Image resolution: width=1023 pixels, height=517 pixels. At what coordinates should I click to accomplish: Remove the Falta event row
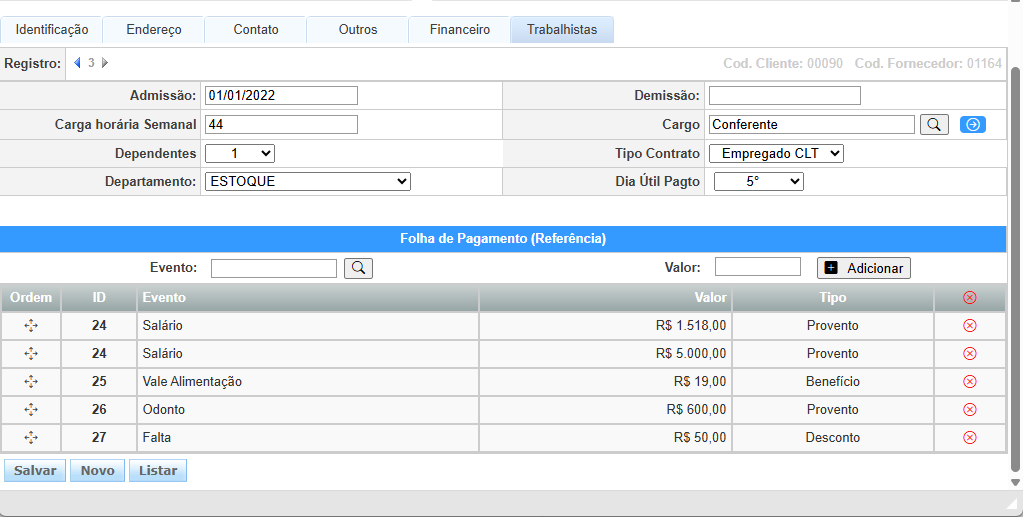(x=968, y=438)
